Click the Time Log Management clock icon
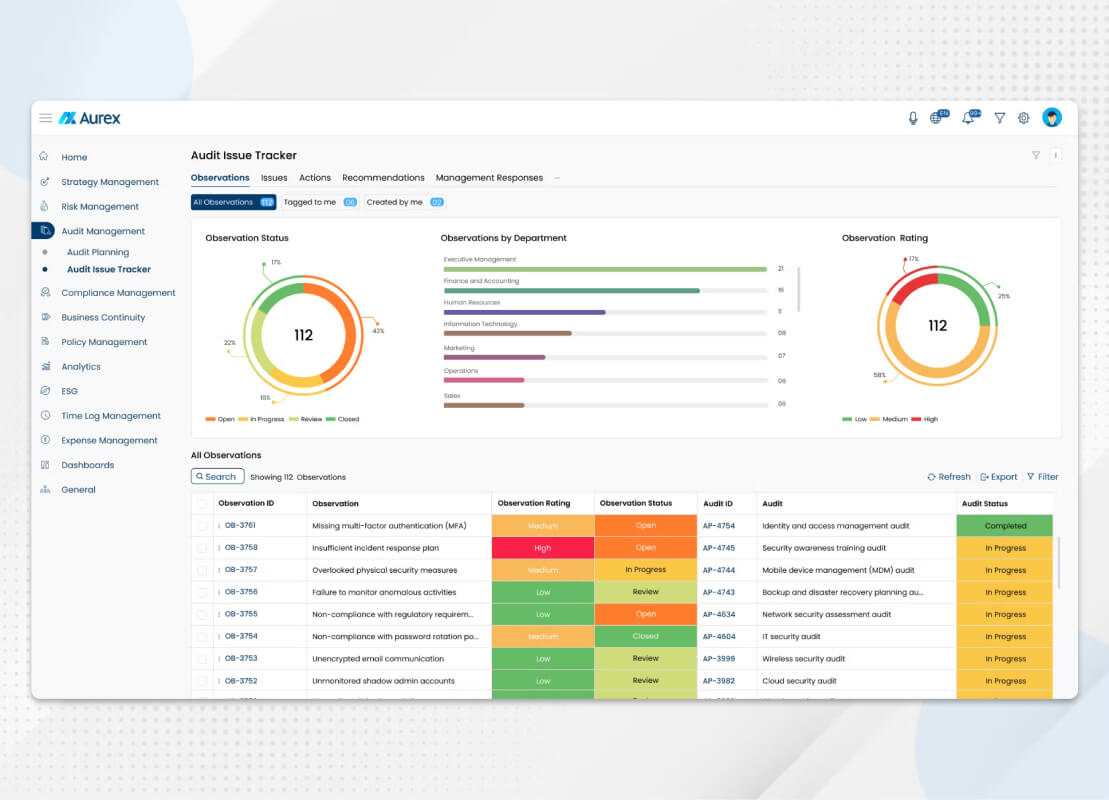This screenshot has width=1109, height=800. pos(45,415)
